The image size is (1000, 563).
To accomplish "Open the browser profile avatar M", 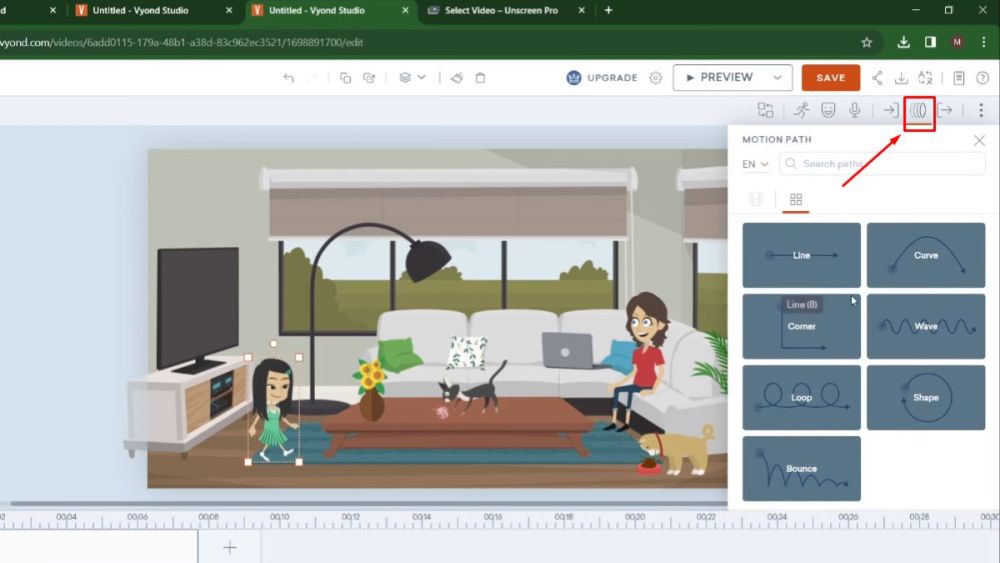I will coord(957,42).
